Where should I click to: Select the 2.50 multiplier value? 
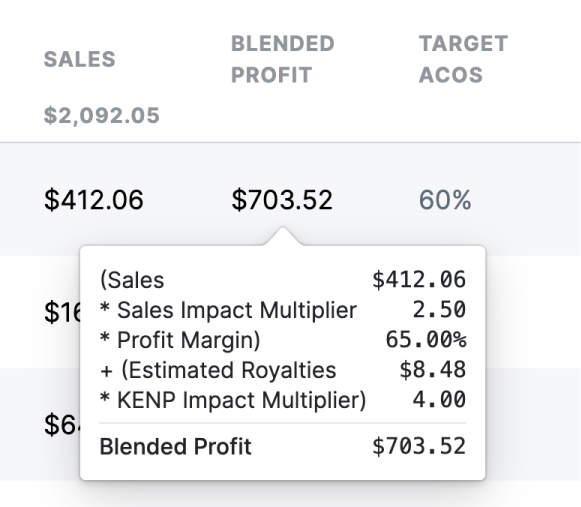click(x=439, y=309)
